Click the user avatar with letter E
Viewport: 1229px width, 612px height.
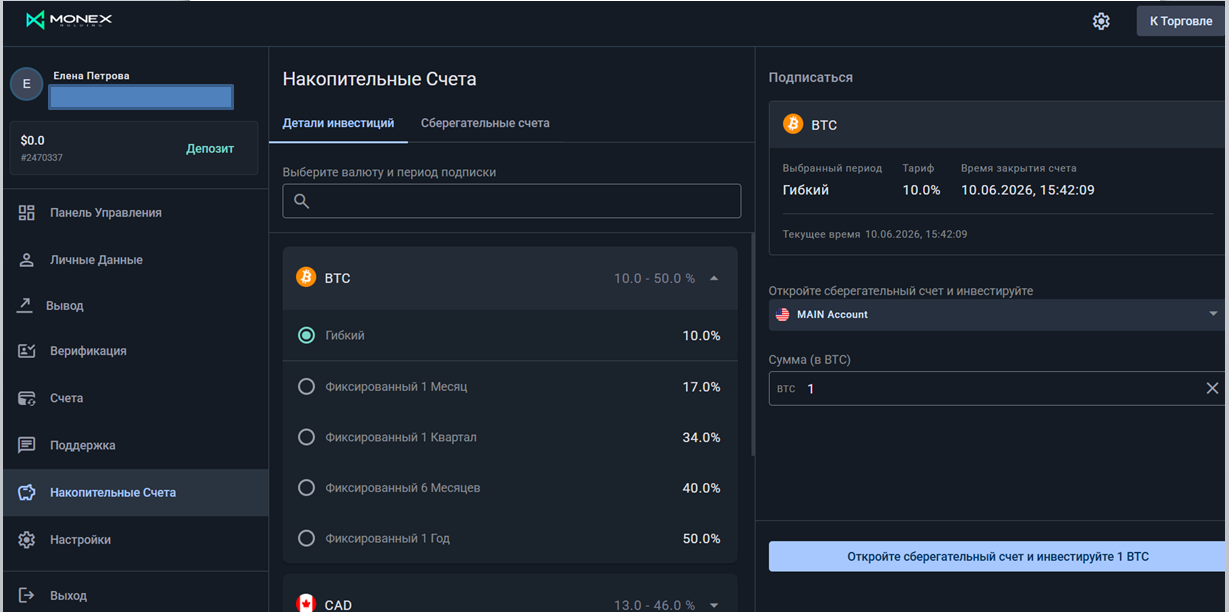click(26, 85)
